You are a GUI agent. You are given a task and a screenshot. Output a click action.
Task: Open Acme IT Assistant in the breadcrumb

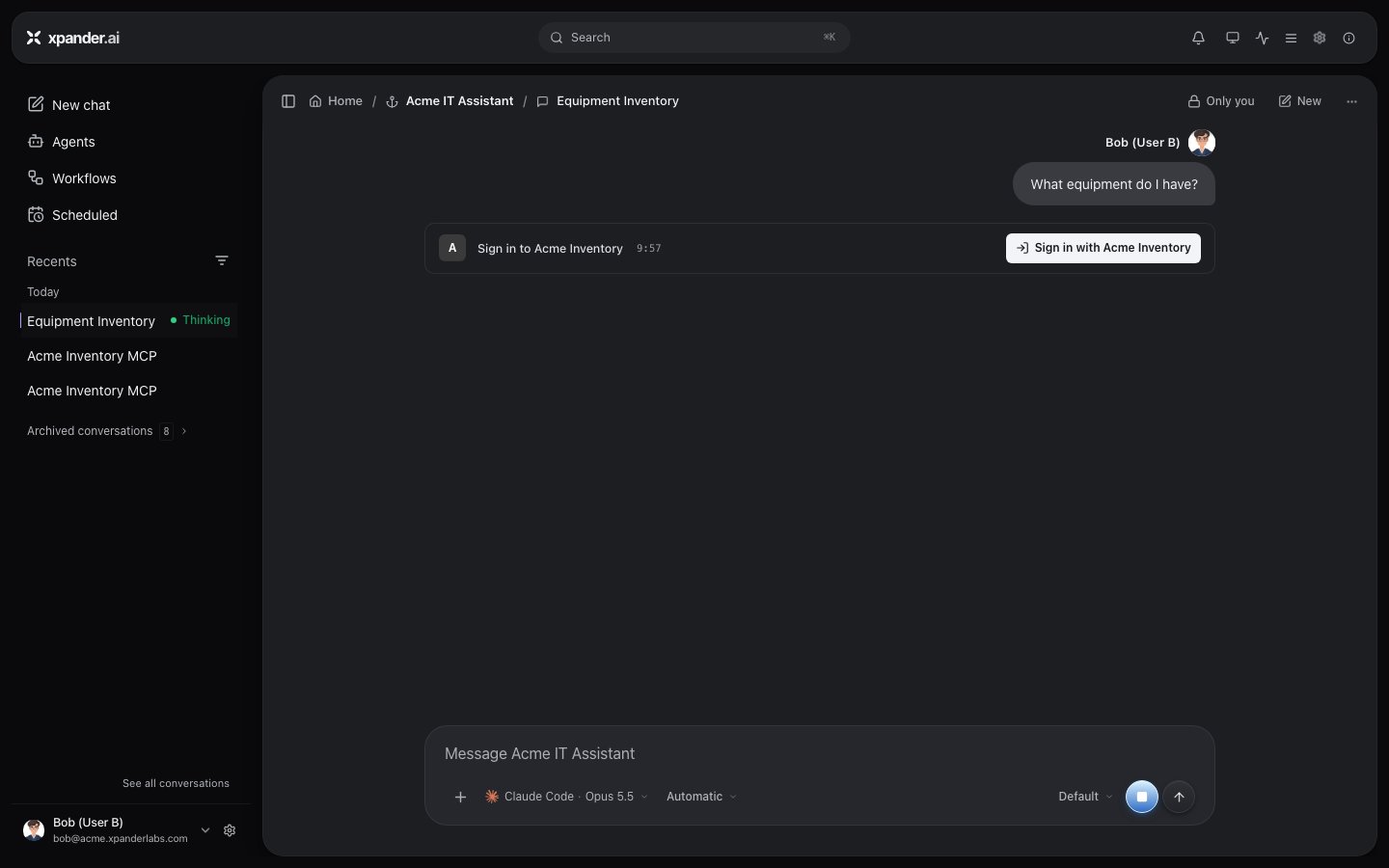[449, 101]
